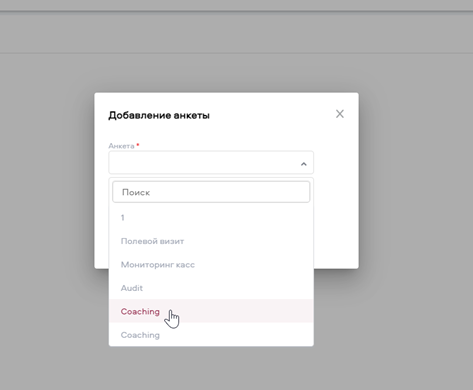Choose Полевой визит from the list
This screenshot has height=390, width=473.
tap(211, 241)
